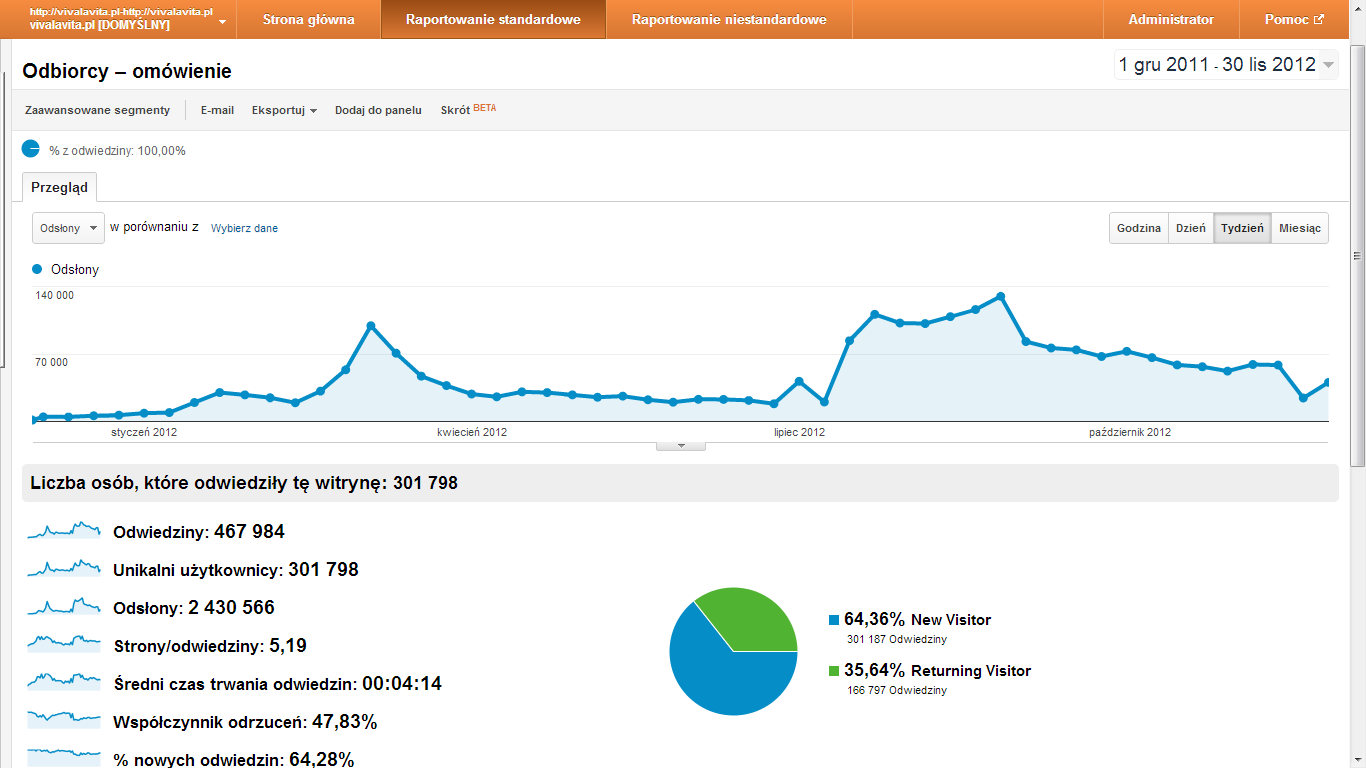Click the % nowych odwiedzin sparkline

64,756
